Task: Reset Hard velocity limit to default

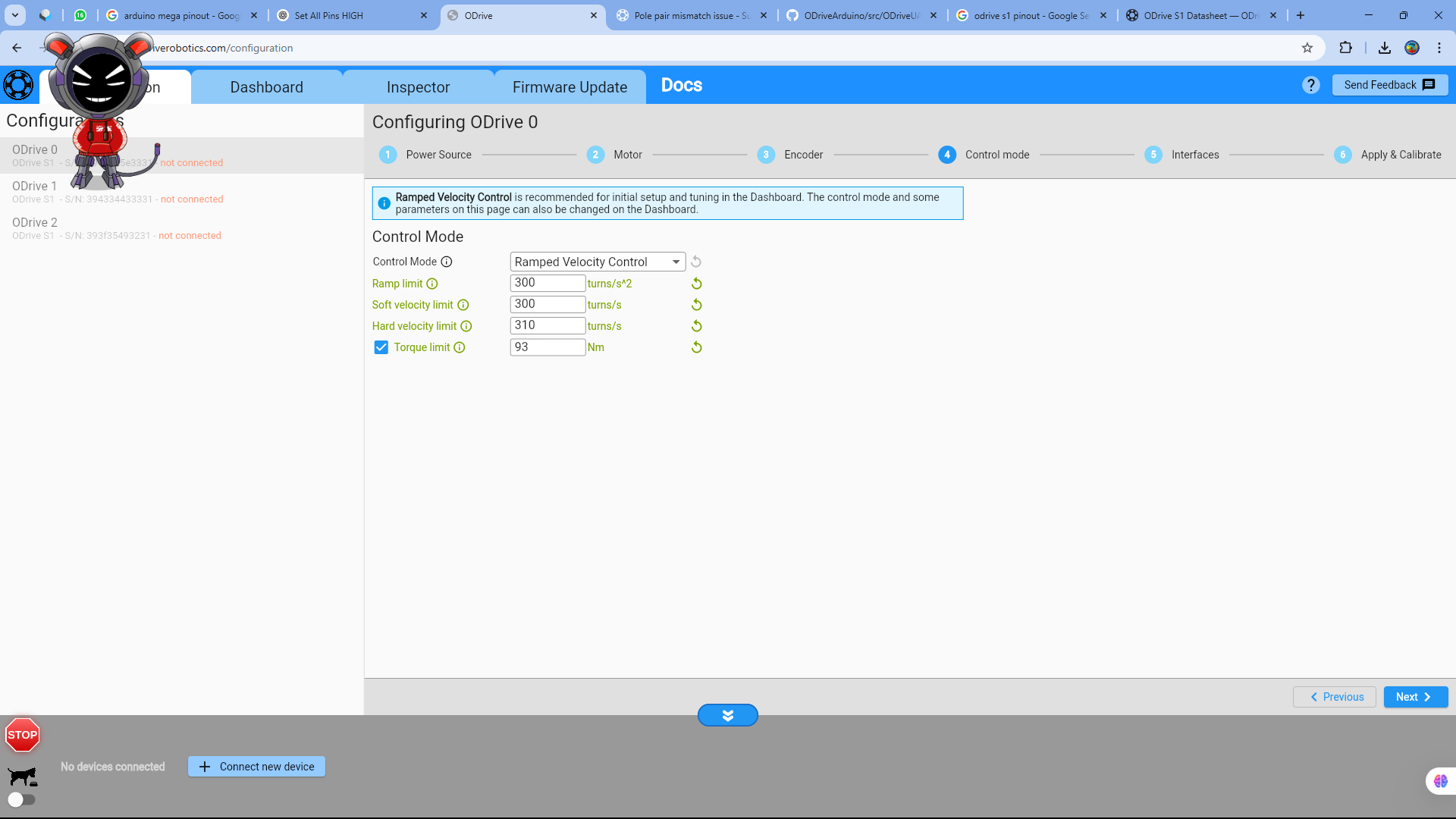Action: pos(696,326)
